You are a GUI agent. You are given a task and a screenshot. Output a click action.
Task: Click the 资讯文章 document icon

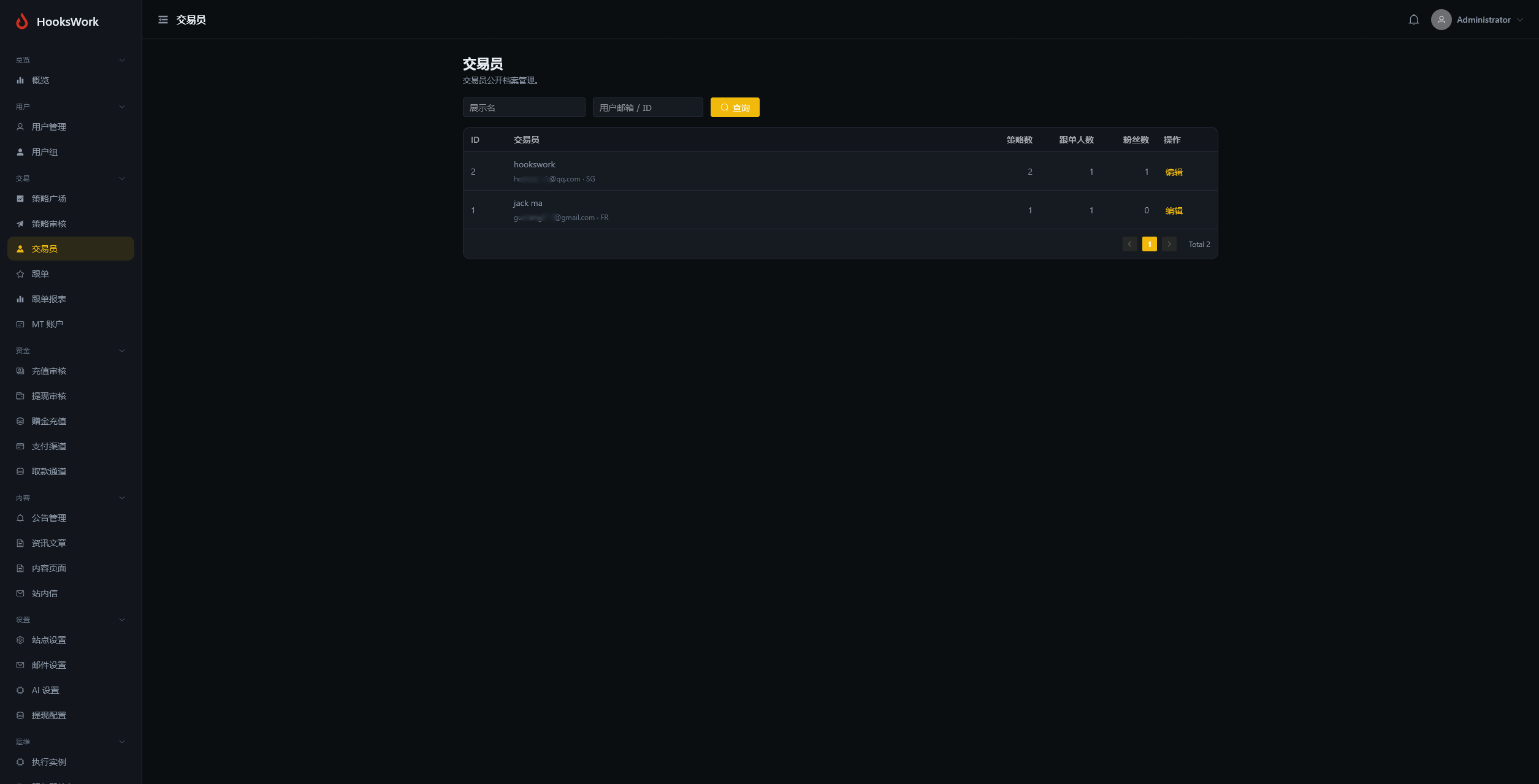click(20, 543)
